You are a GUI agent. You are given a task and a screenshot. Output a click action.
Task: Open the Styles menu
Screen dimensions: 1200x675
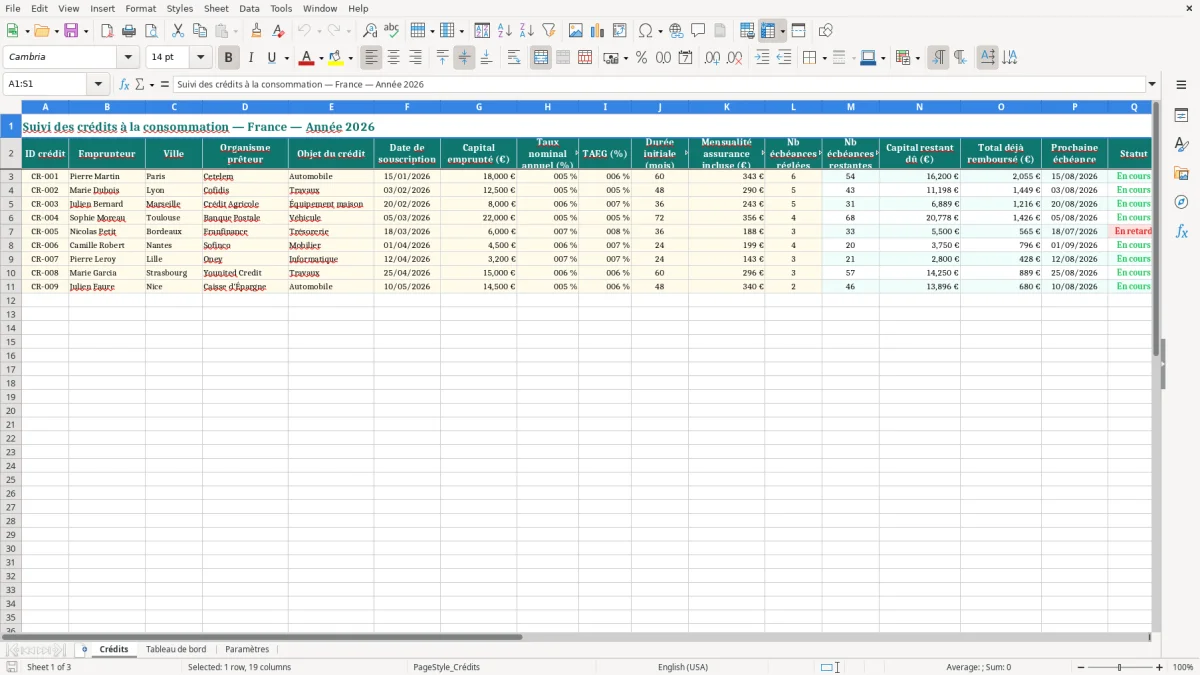pos(180,8)
